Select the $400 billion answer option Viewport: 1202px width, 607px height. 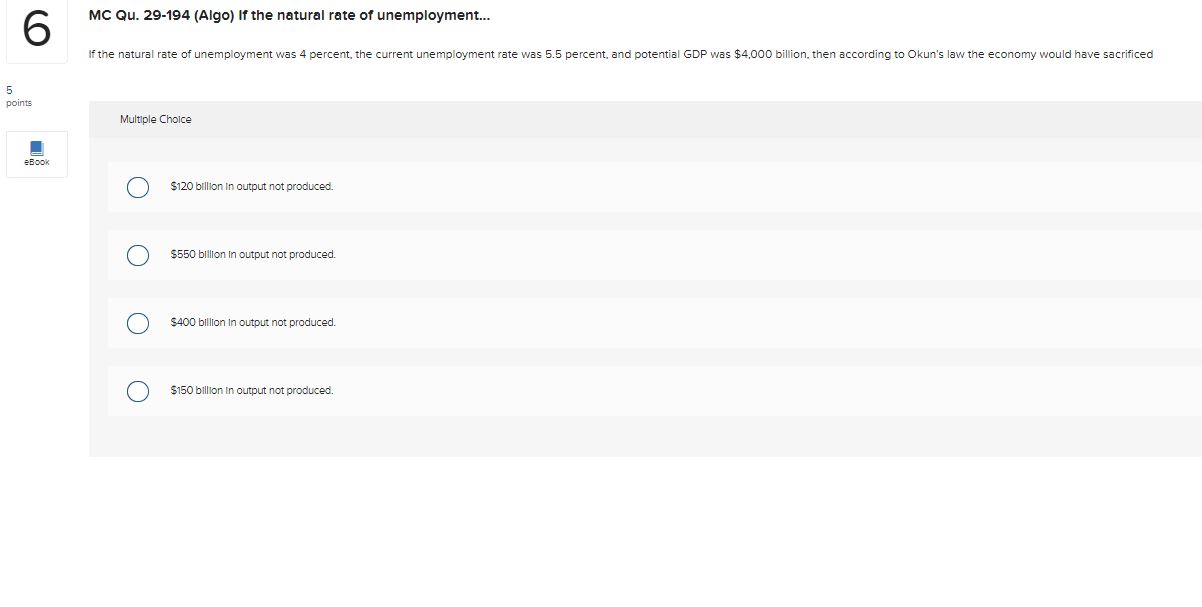[x=138, y=322]
